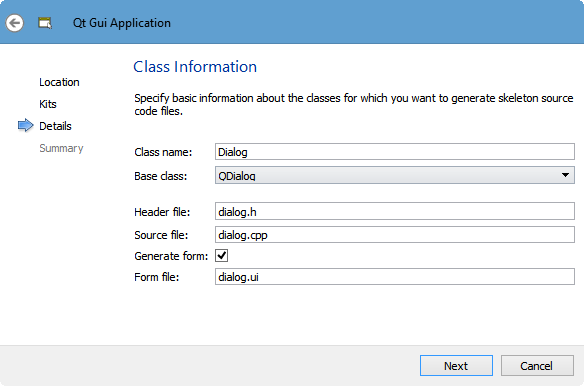Click the Header file field dialog.h
This screenshot has height=386, width=584.
(395, 212)
